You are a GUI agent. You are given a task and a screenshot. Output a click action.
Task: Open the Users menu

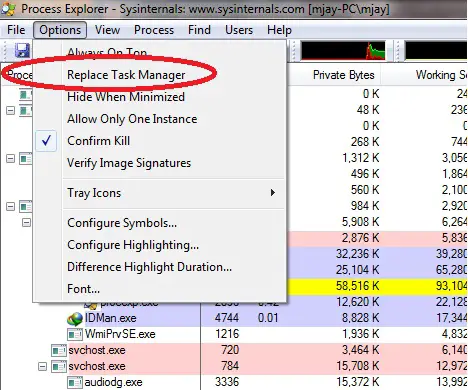239,30
